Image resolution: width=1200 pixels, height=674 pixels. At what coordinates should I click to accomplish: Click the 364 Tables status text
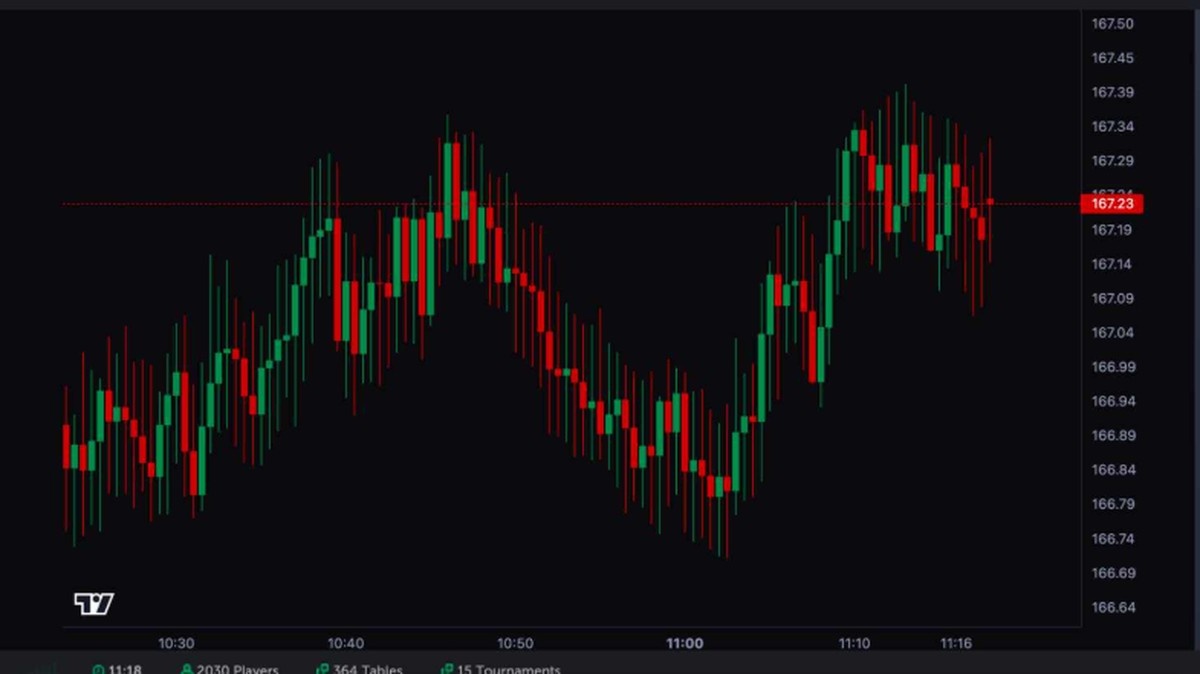coord(368,670)
